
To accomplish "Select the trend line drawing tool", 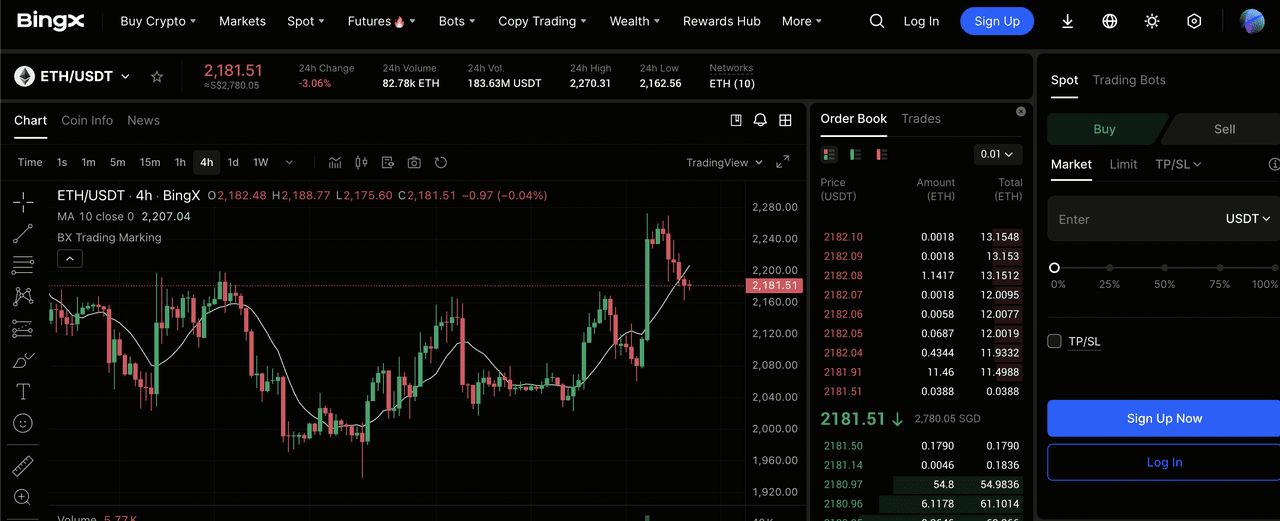I will 22,234.
